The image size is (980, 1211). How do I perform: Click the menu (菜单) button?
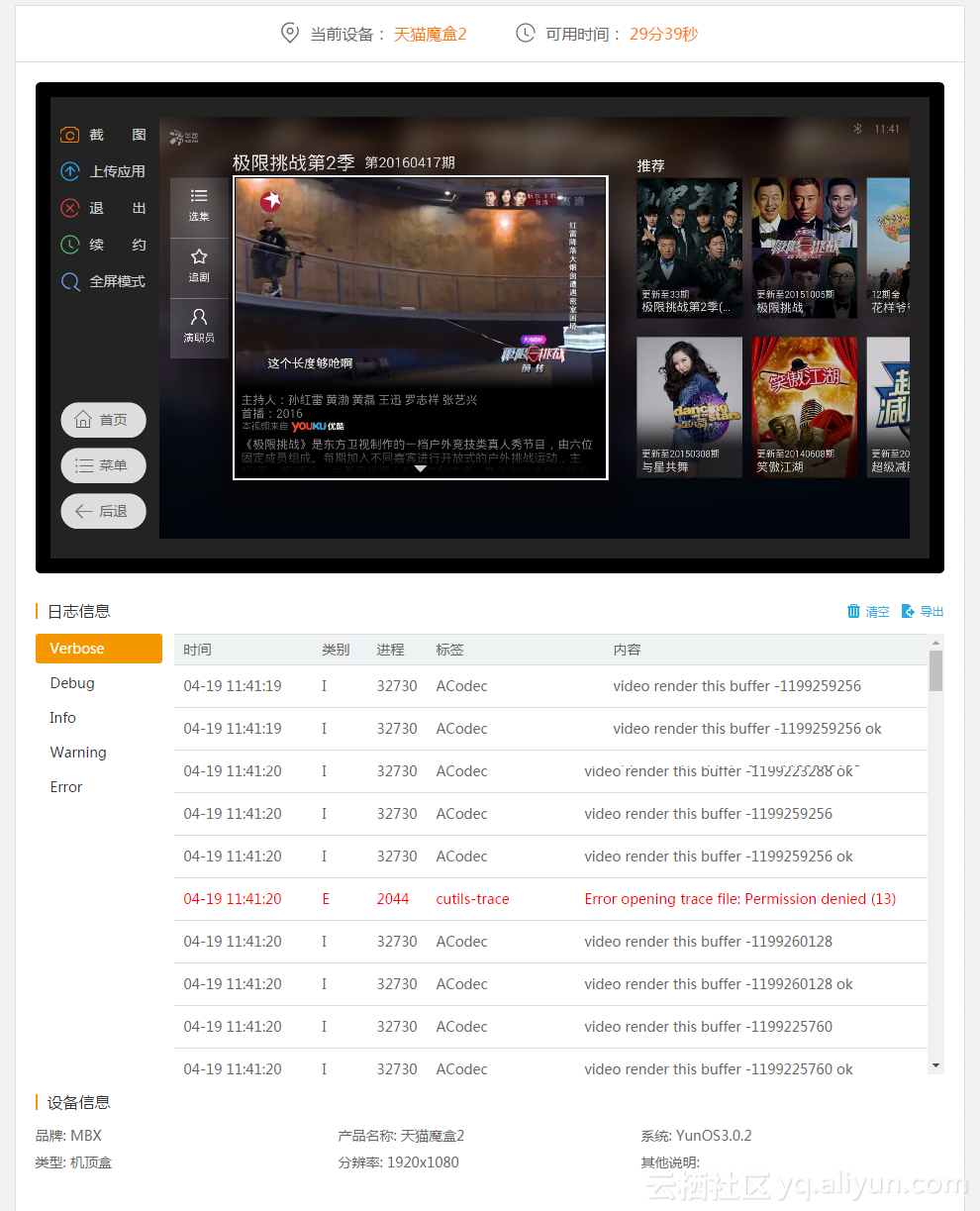[103, 465]
